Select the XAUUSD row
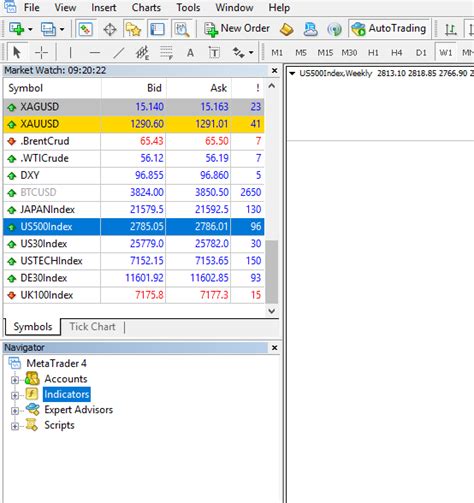474x503 pixels. coord(134,124)
